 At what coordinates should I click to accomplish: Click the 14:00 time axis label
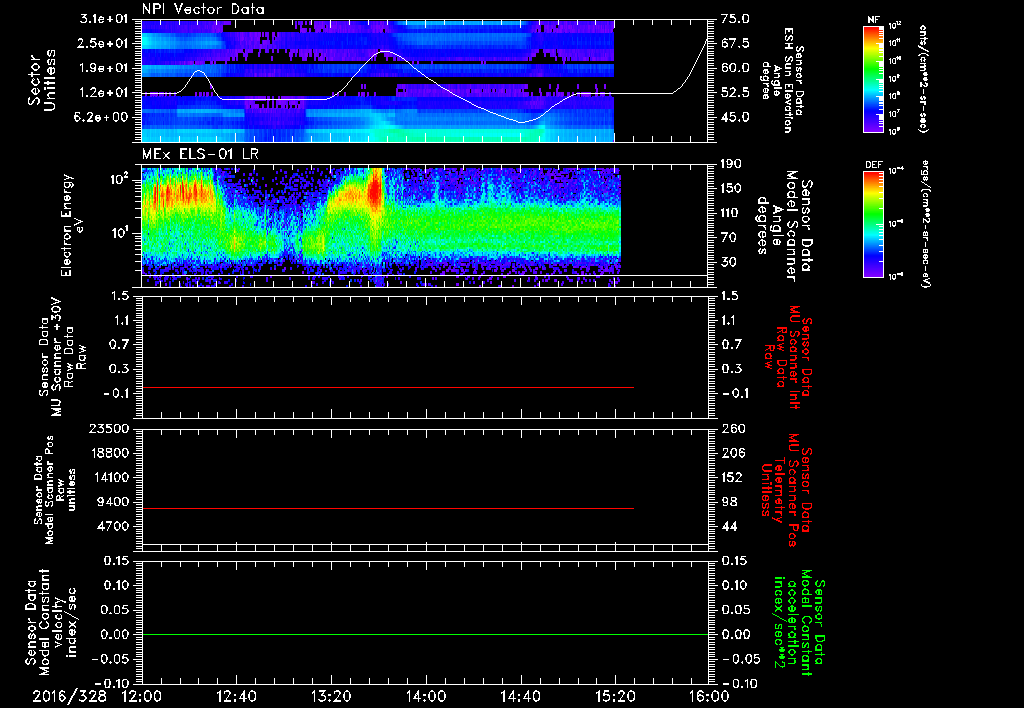tap(426, 696)
